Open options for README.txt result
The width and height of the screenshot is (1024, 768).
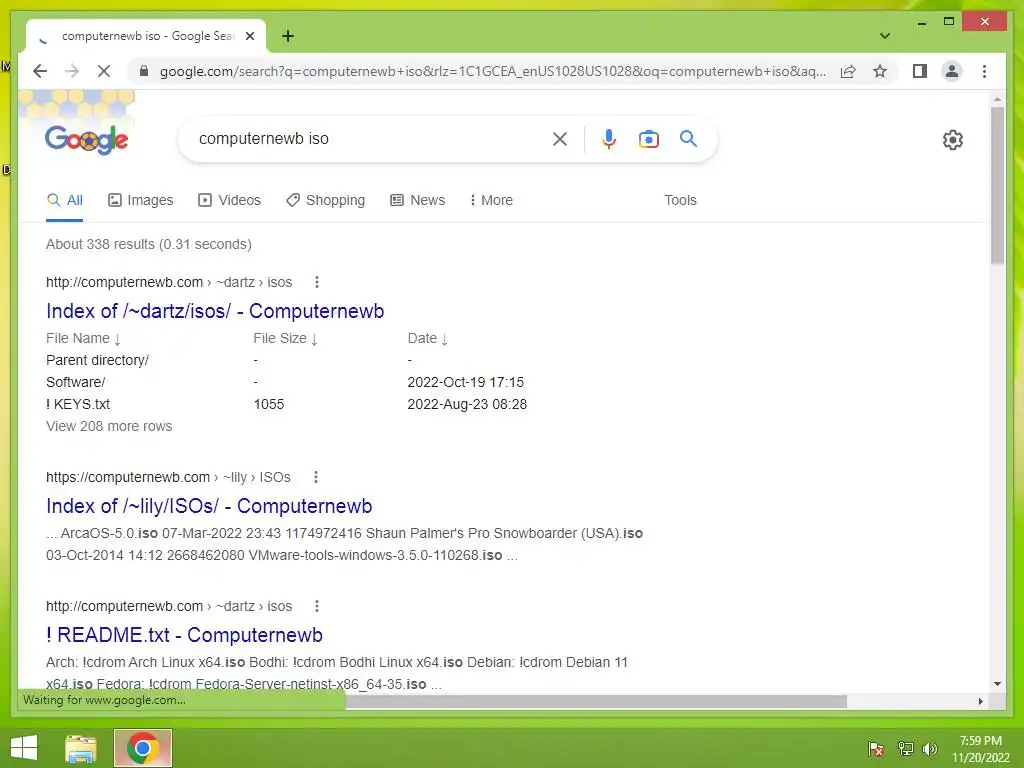[x=317, y=606]
